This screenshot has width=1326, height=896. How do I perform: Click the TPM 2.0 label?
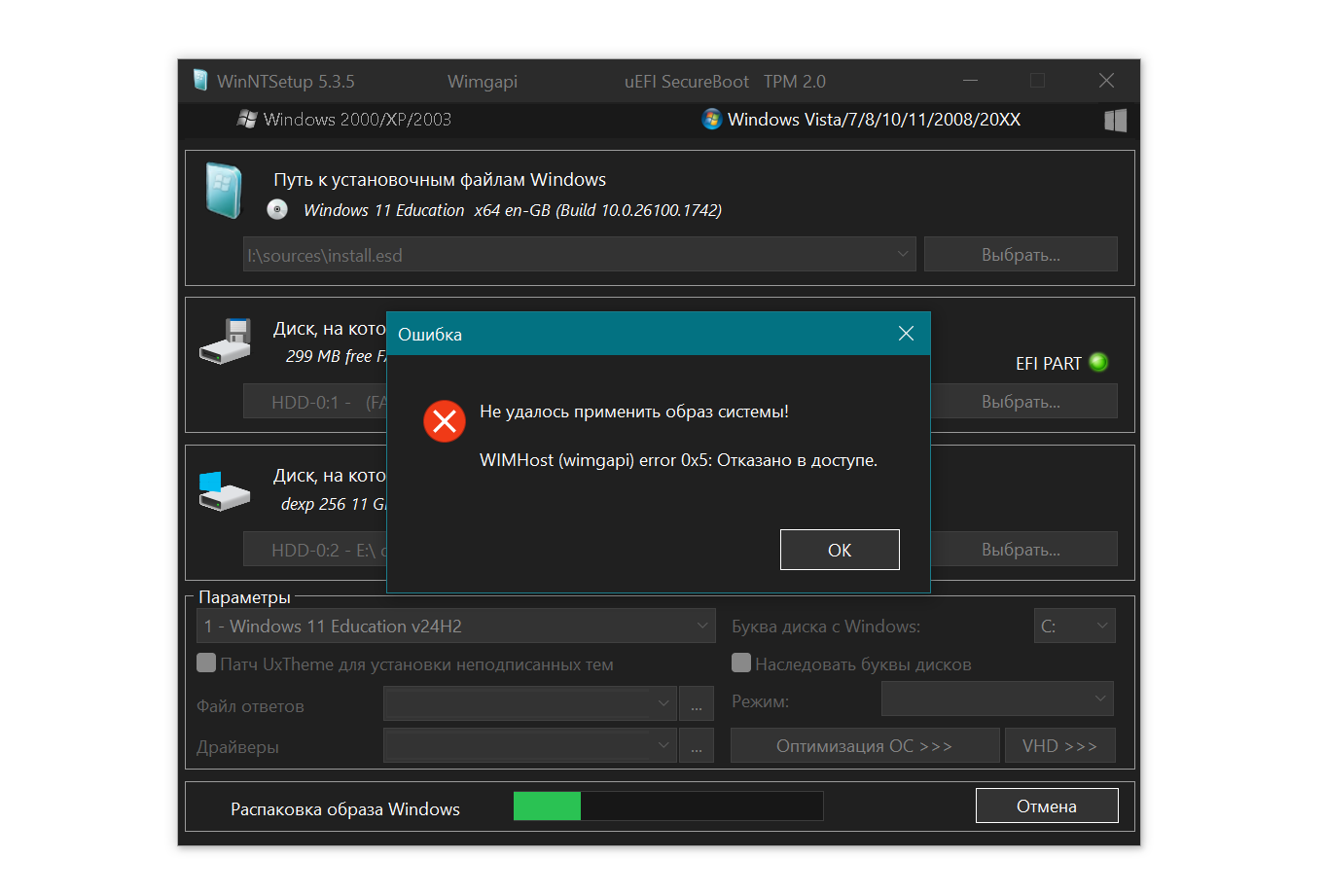[795, 82]
